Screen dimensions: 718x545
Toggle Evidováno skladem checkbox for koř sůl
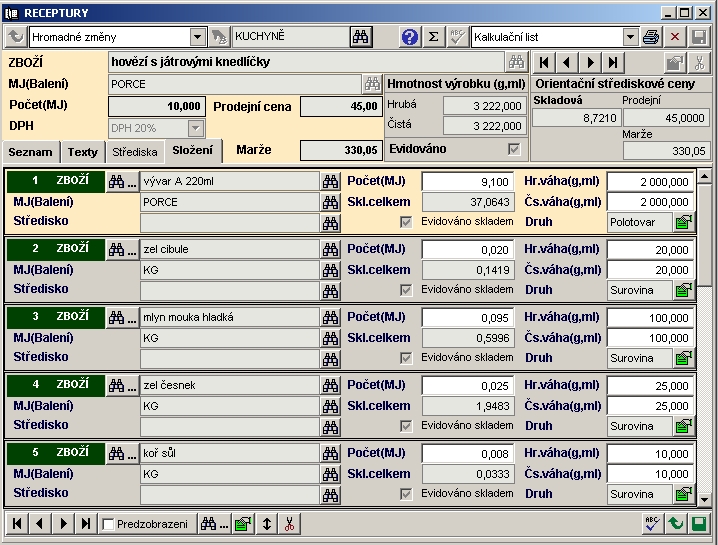click(405, 494)
